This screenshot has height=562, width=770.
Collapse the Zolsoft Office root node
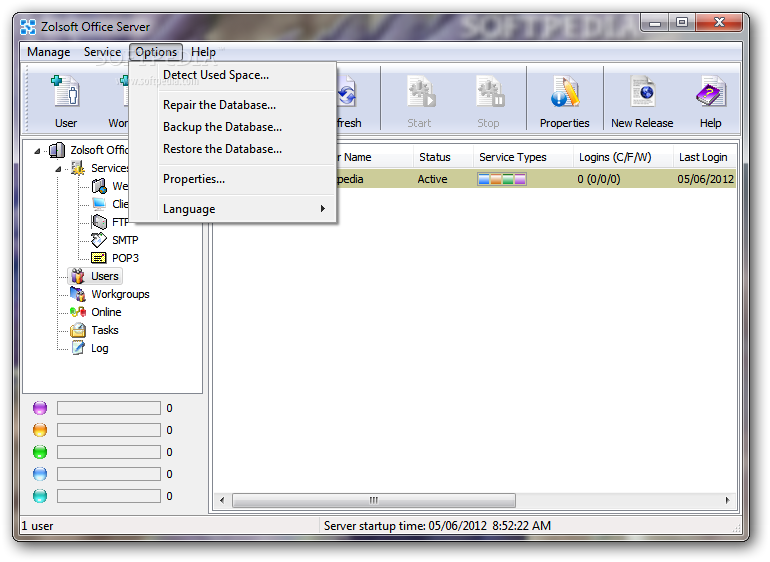point(37,151)
